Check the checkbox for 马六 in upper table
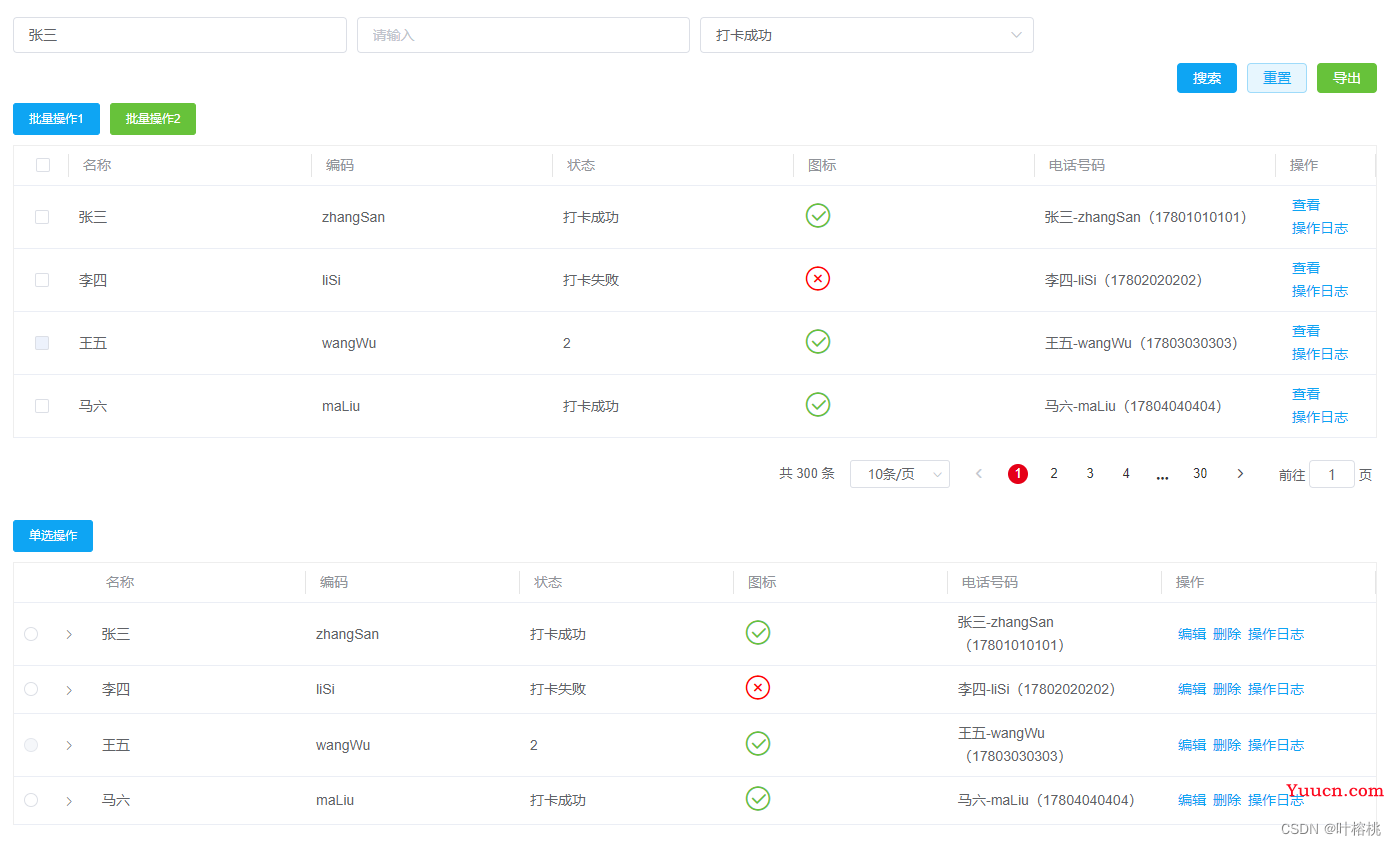 point(42,406)
